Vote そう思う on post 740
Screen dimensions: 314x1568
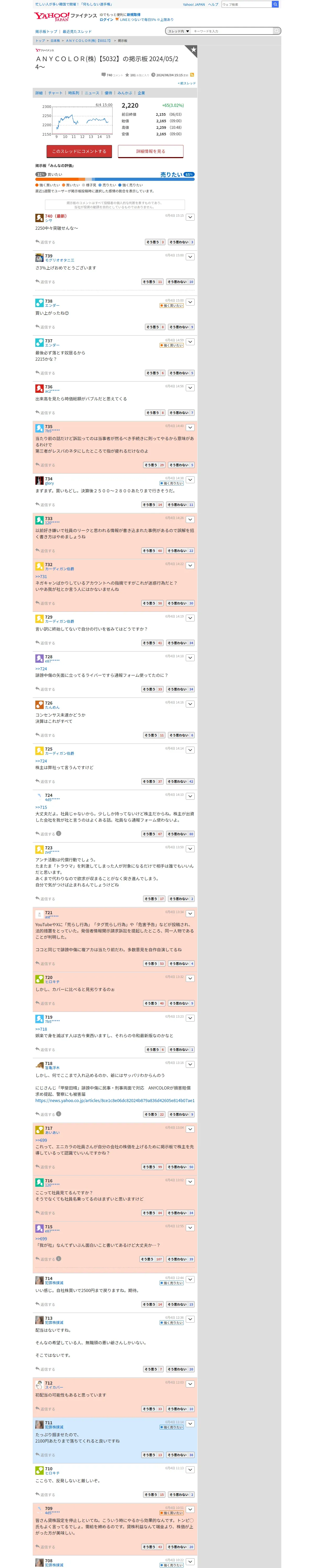[155, 242]
